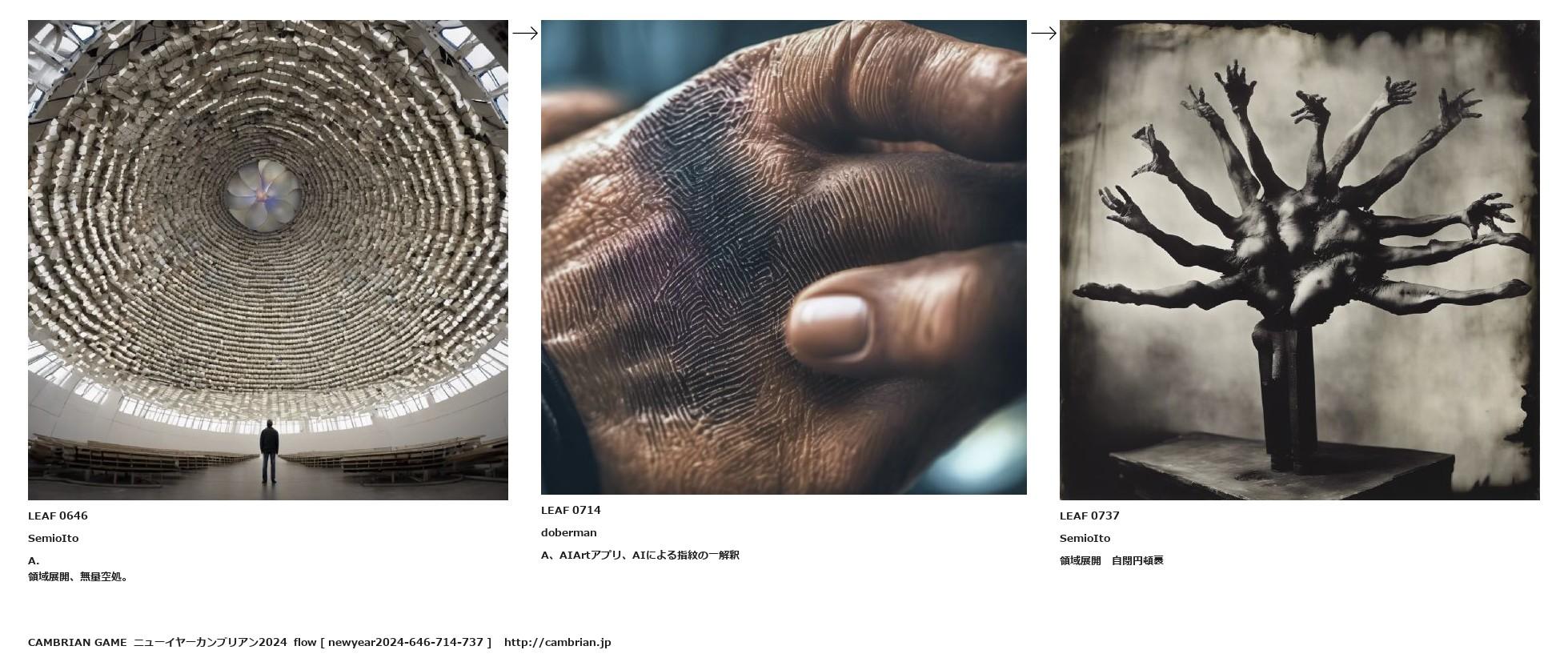Click the caption 領域展開、無量空処。

78,576
